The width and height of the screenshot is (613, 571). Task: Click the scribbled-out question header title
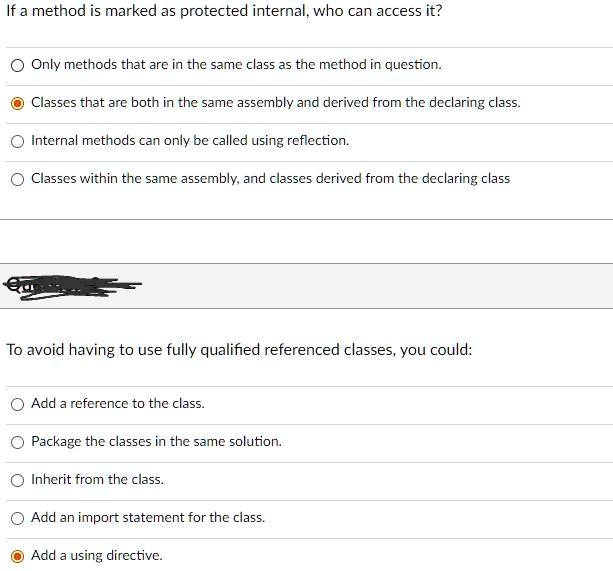pos(72,286)
